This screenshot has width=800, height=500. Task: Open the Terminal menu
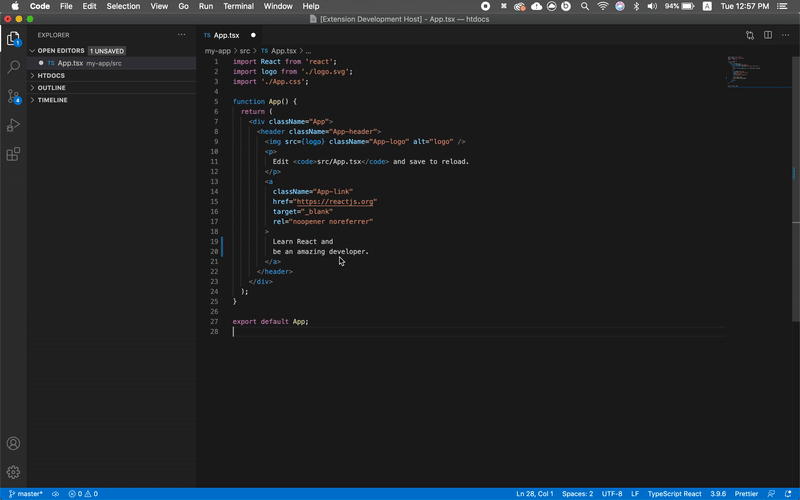coord(238,6)
